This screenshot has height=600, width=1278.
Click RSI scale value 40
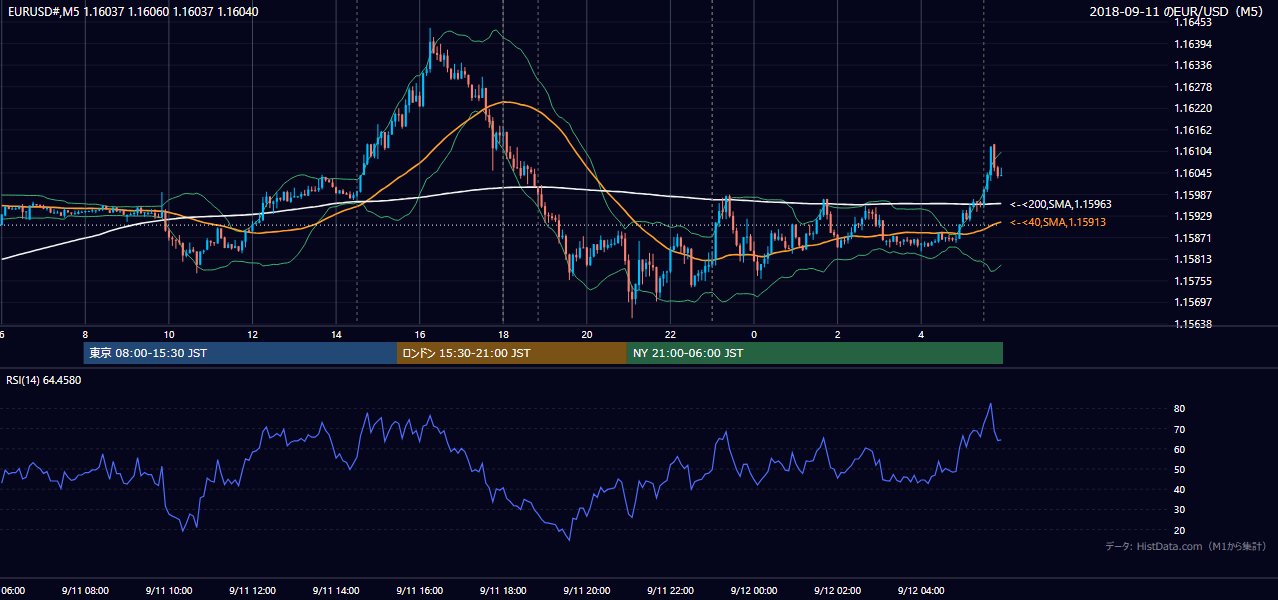(1179, 489)
